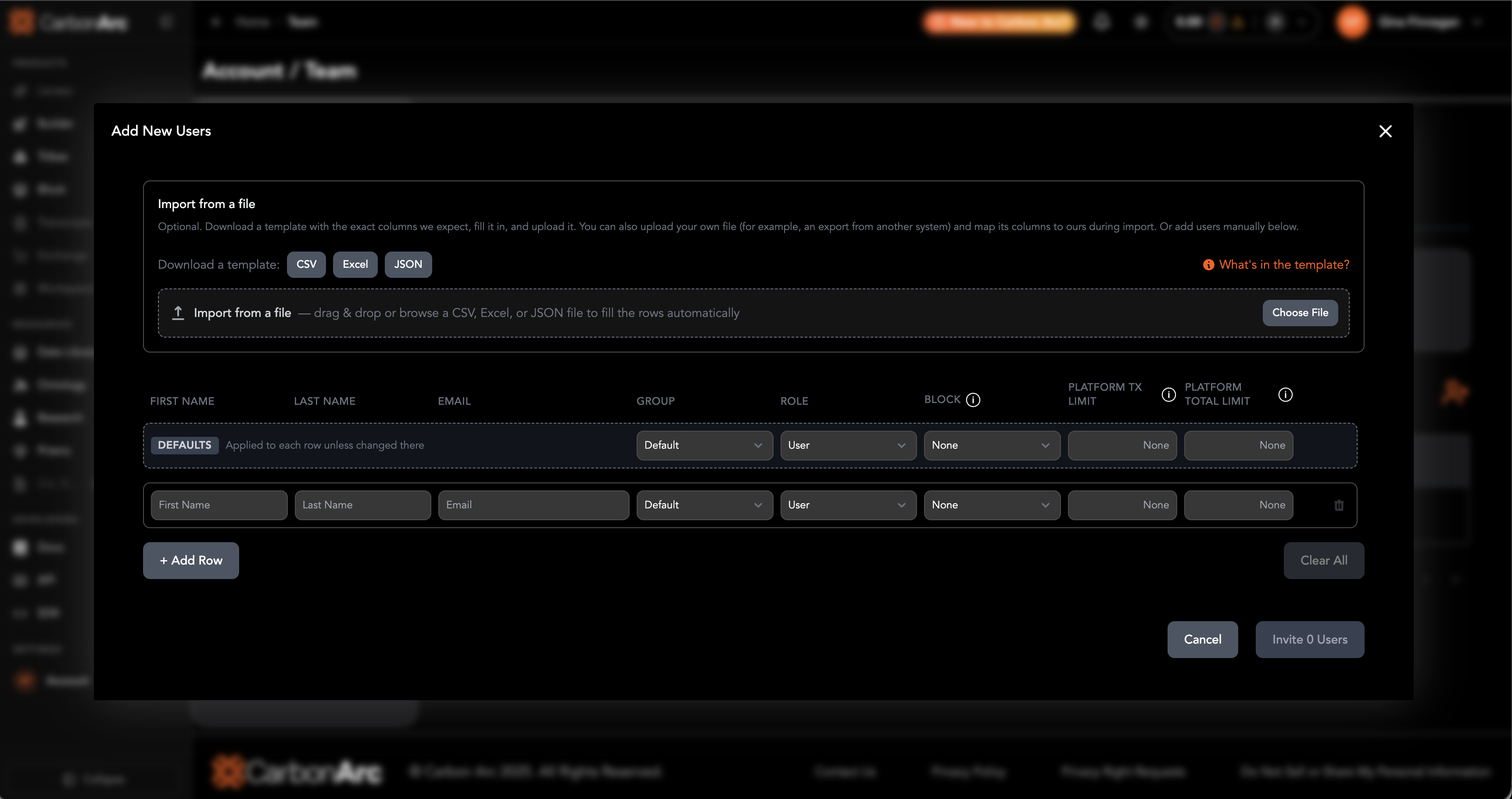The height and width of the screenshot is (799, 1512).
Task: Click the Platform TX Limit info icon
Action: (x=1168, y=395)
